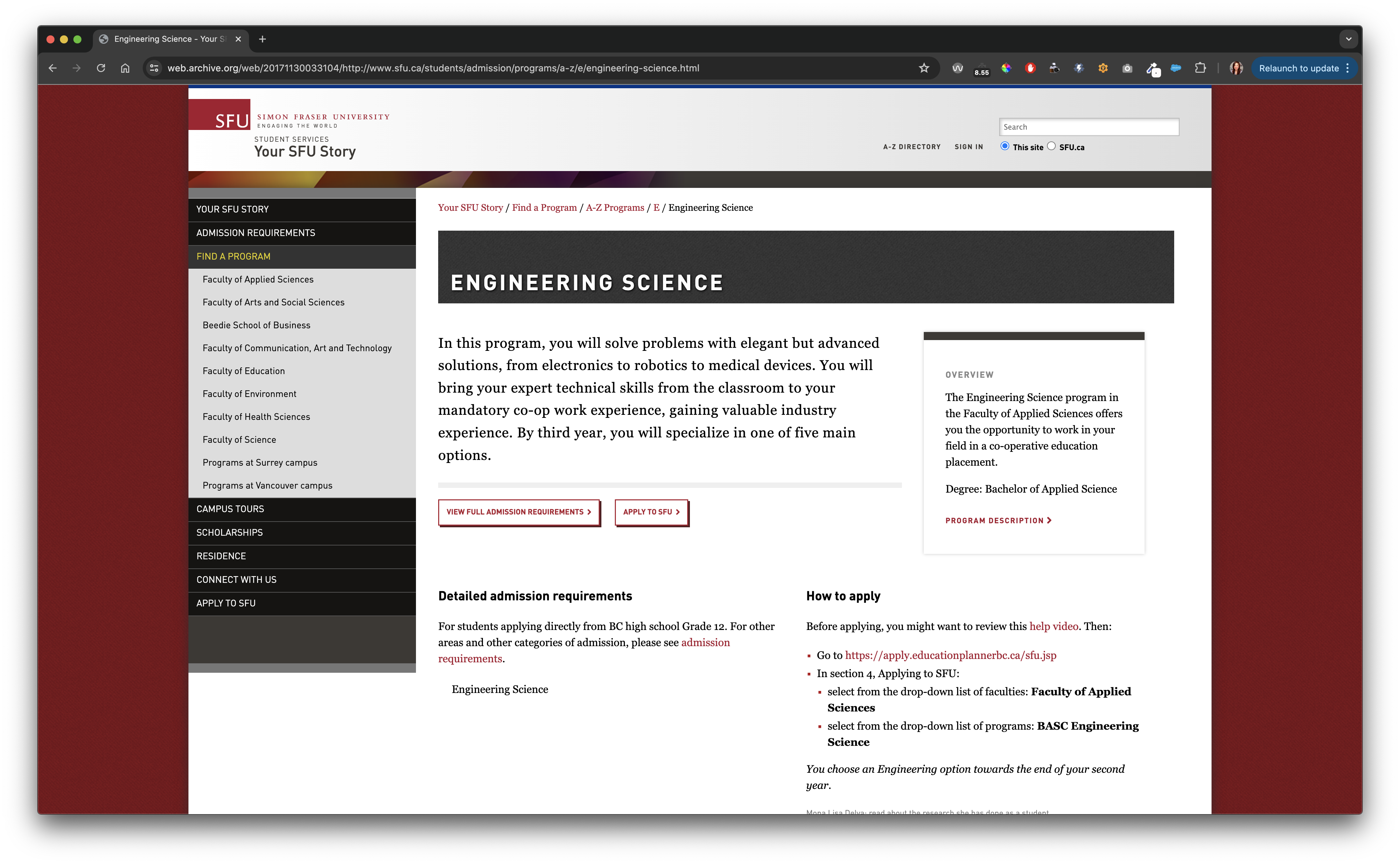Click into the Search input field
Image resolution: width=1400 pixels, height=864 pixels.
coord(1088,127)
